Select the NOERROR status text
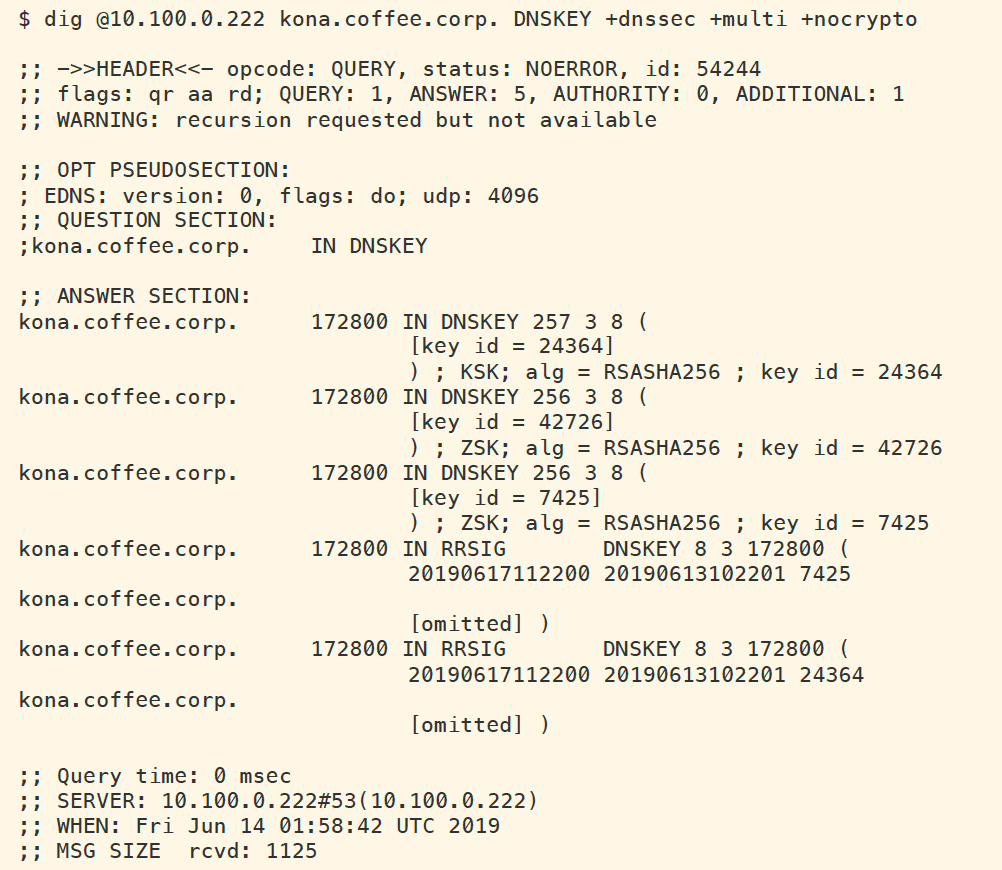1002x870 pixels. coord(558,69)
